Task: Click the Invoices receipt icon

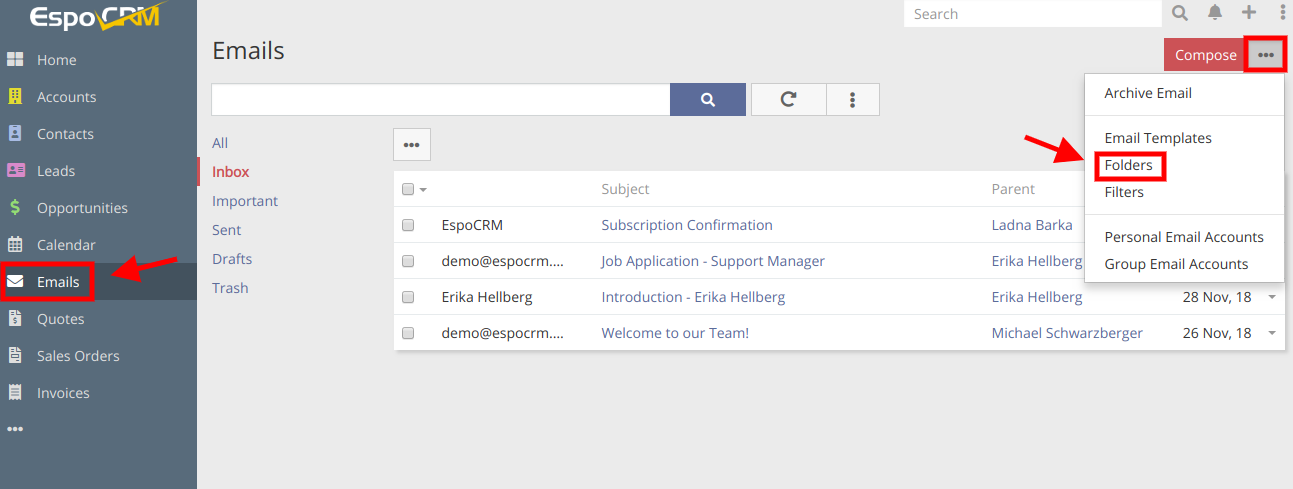Action: 15,393
